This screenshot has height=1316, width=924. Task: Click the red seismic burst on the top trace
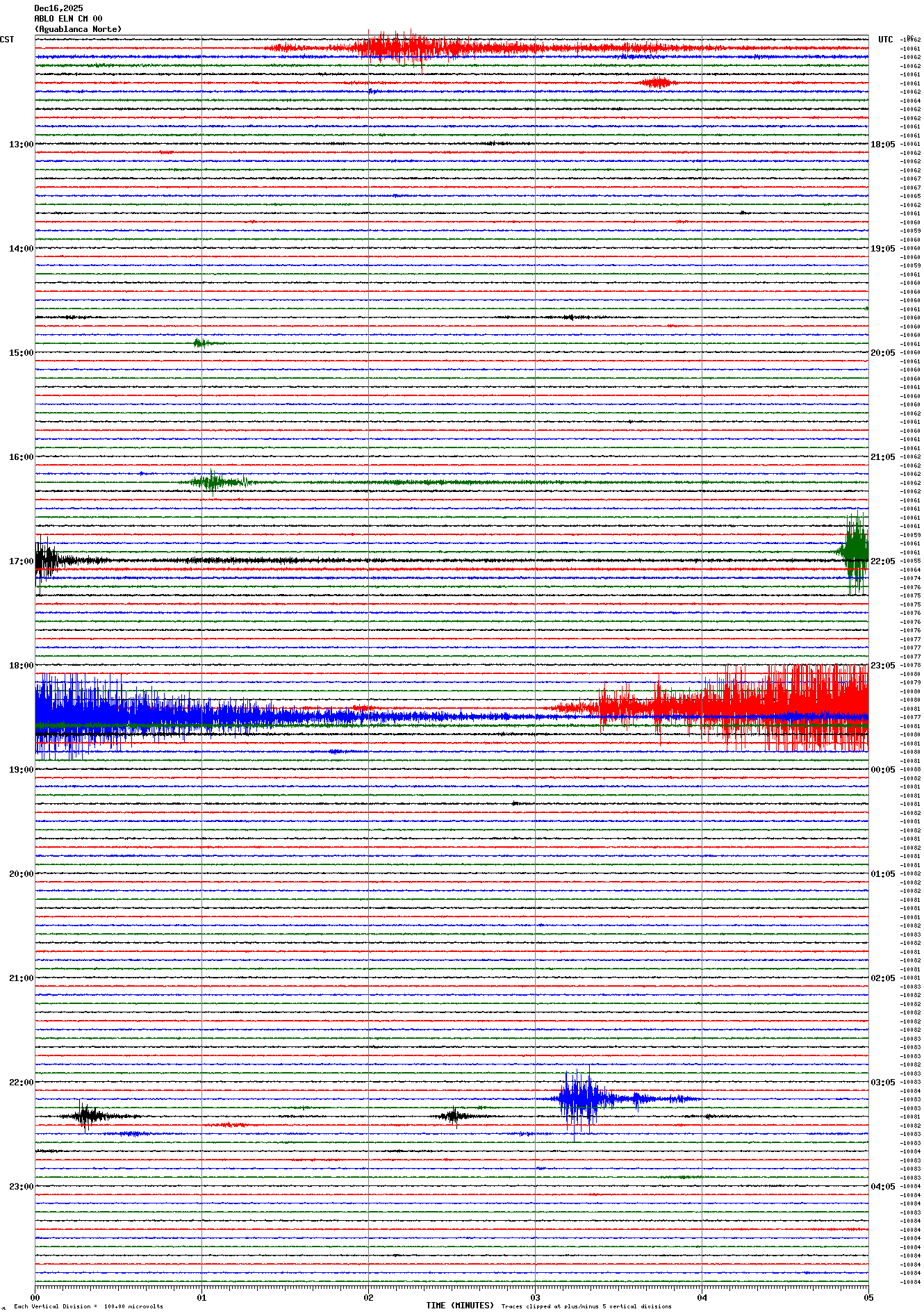[396, 48]
